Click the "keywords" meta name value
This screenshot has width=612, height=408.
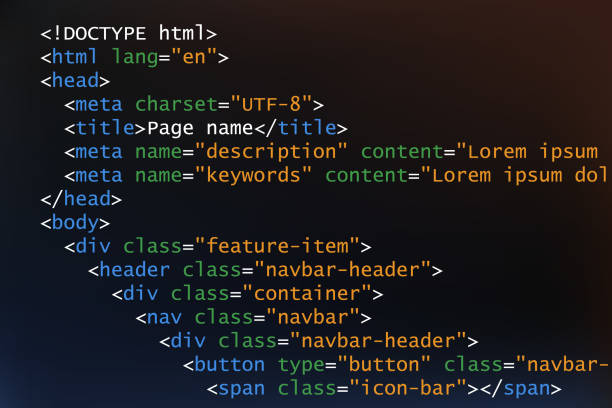[253, 175]
